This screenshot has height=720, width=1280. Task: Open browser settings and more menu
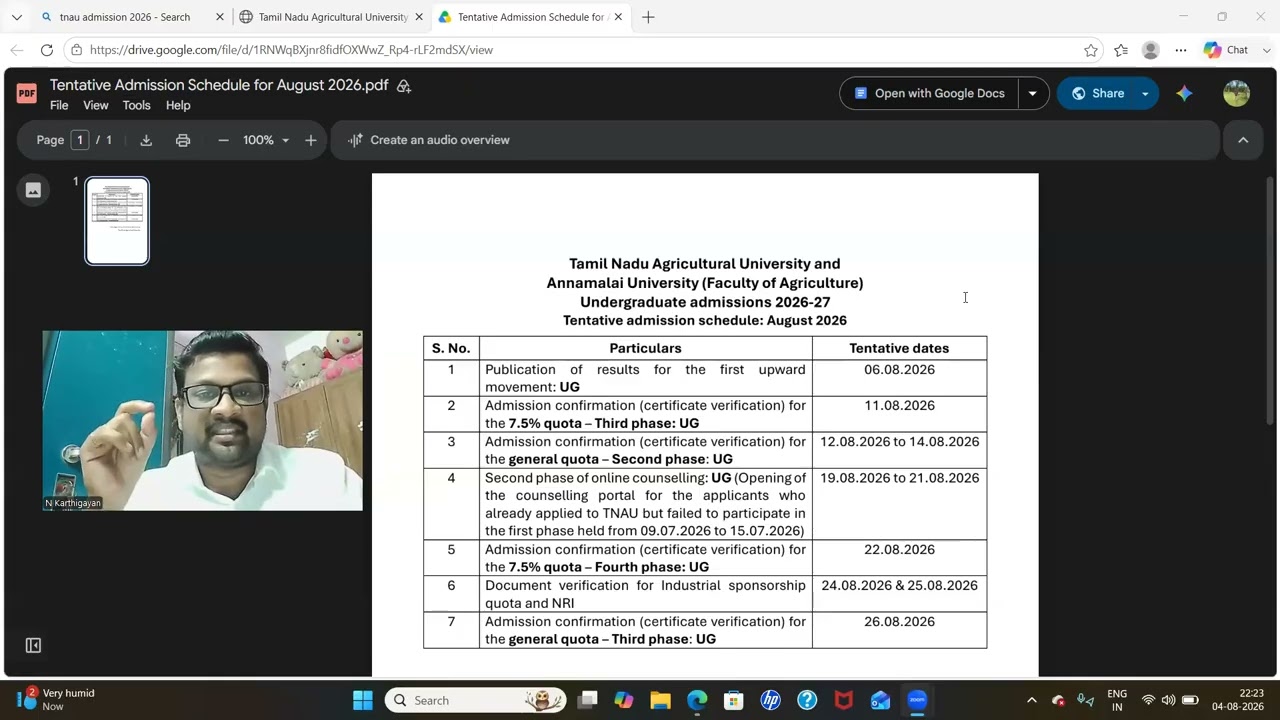(1181, 50)
